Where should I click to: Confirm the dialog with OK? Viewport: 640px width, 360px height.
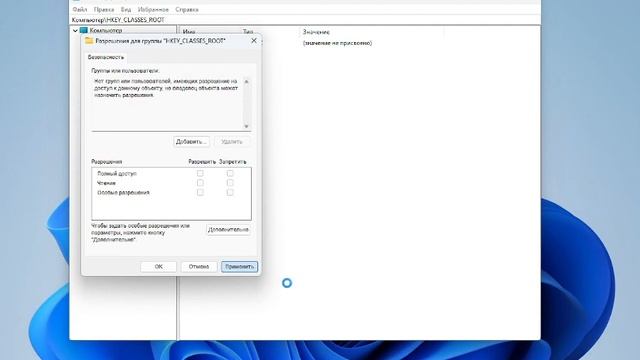click(158, 267)
